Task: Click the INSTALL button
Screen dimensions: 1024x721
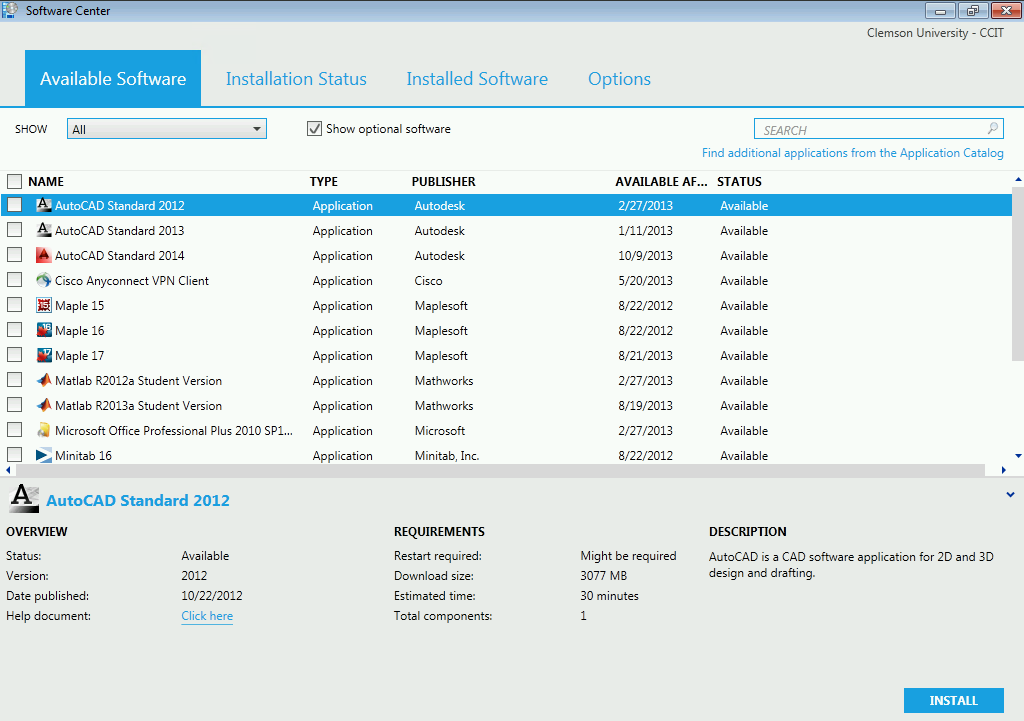Action: 953,700
